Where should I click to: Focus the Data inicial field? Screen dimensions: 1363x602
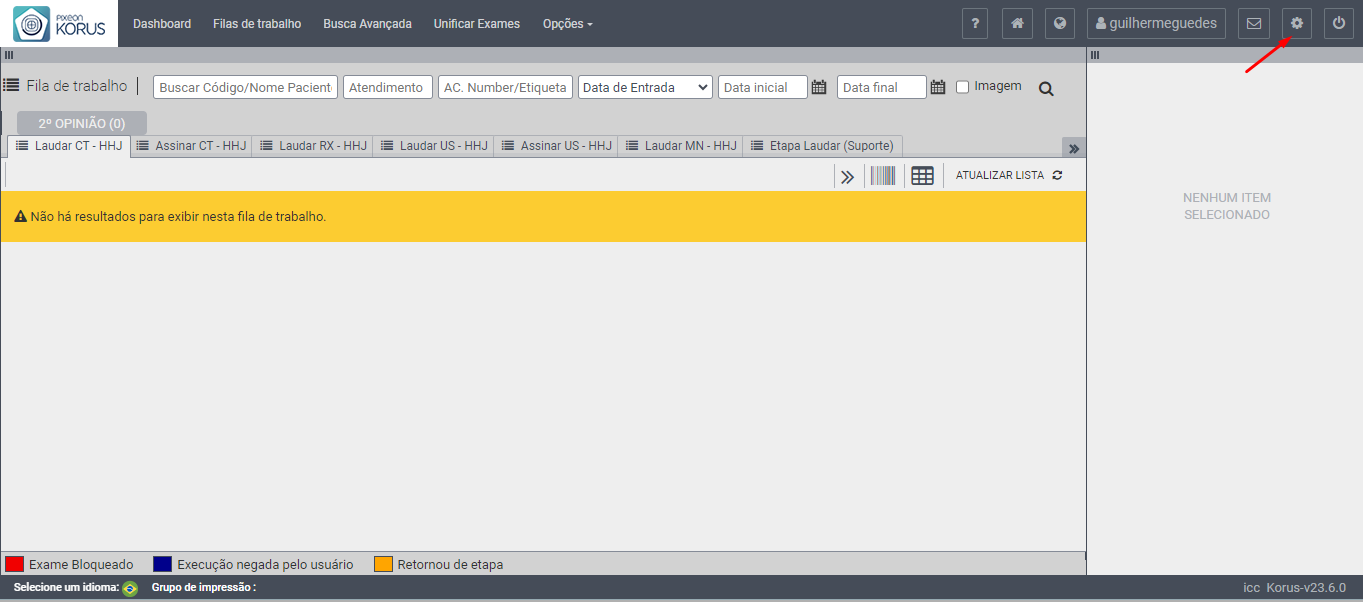(762, 87)
